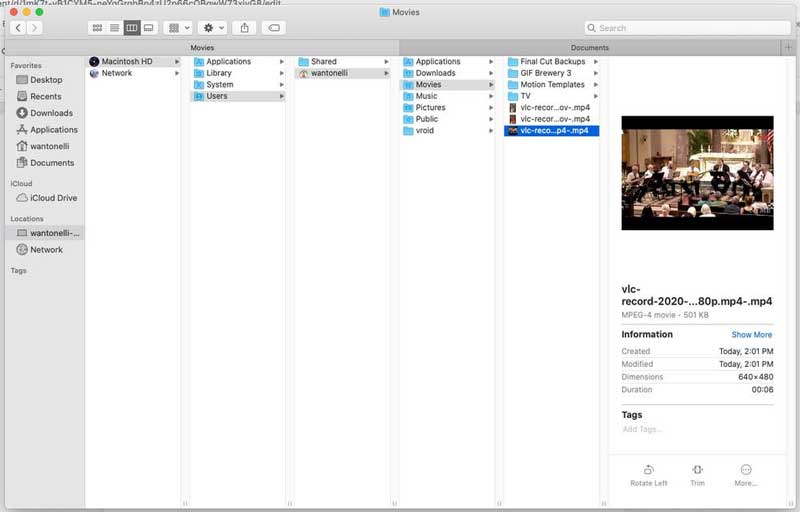The image size is (800, 512).
Task: Expand Final Cut Backups arrow
Action: [x=596, y=61]
